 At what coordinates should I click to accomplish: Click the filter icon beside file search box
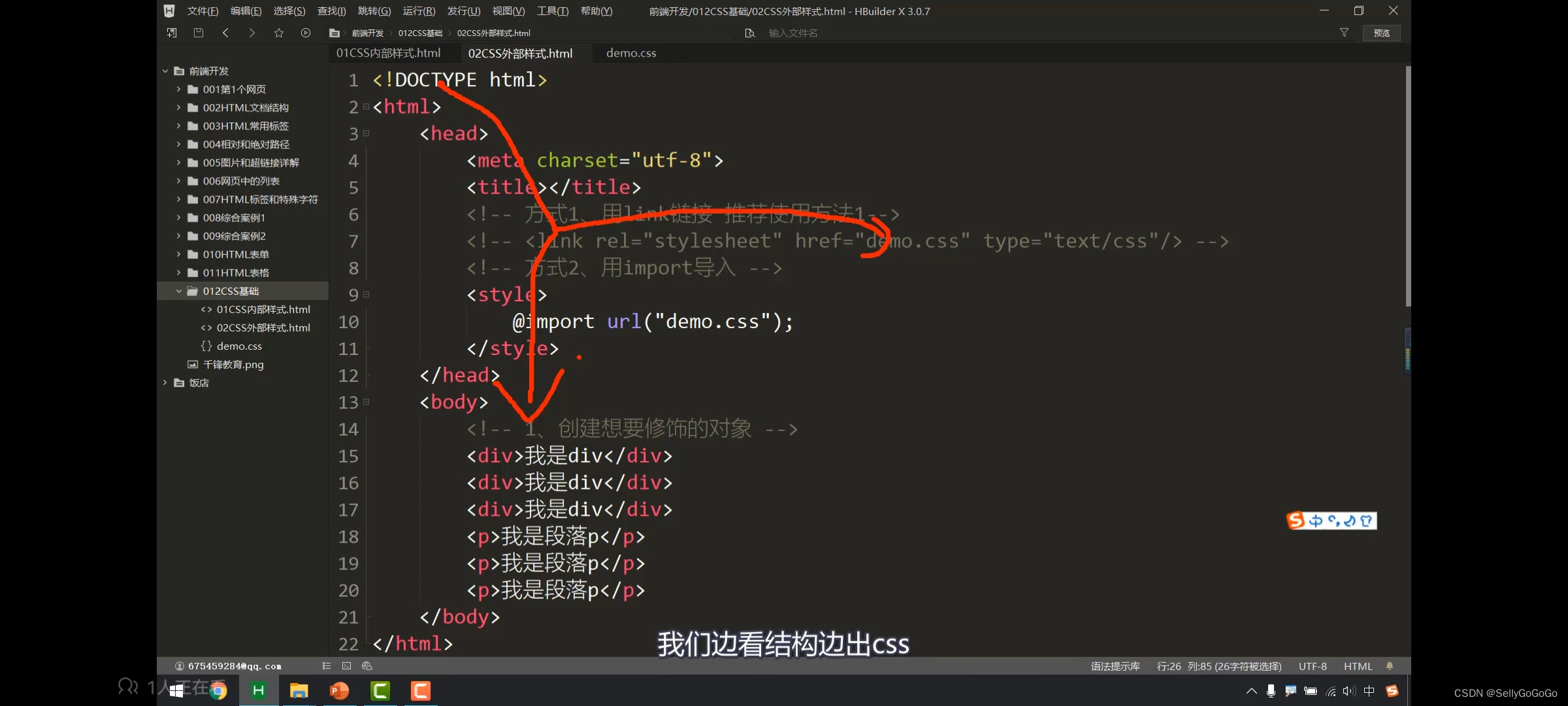1344,33
